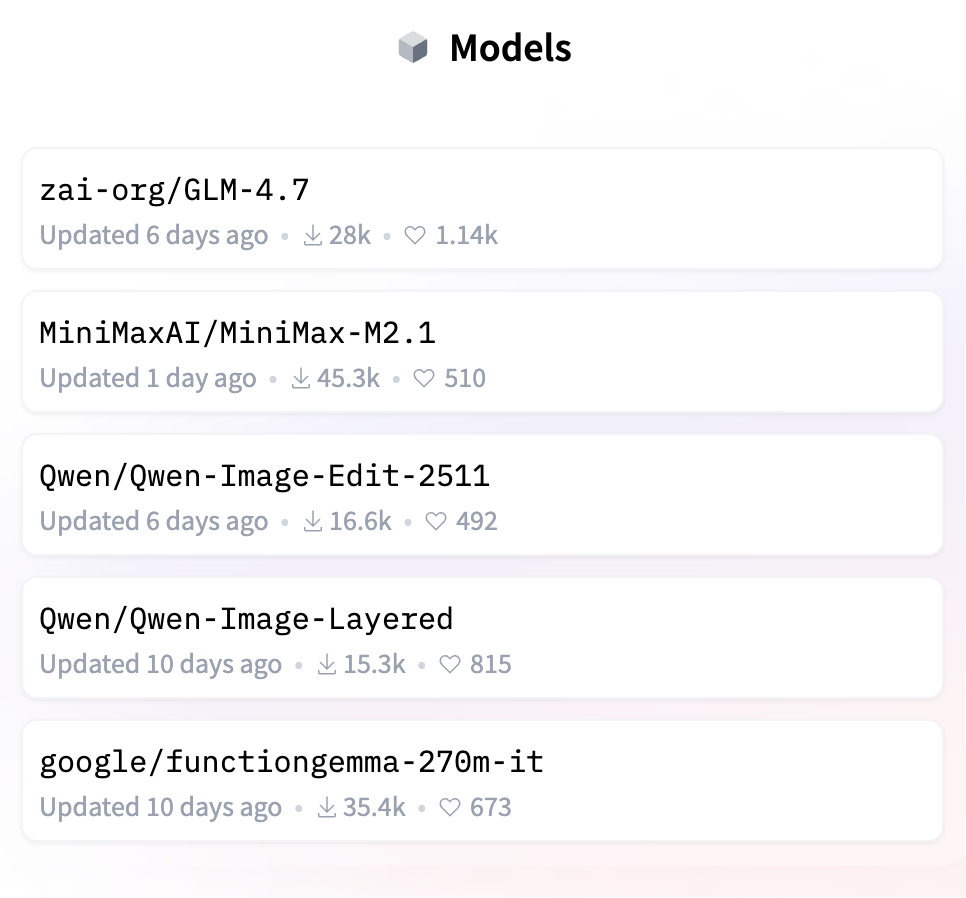This screenshot has height=898, width=966.
Task: Click the download icon beside 16.6k
Action: [x=313, y=522]
